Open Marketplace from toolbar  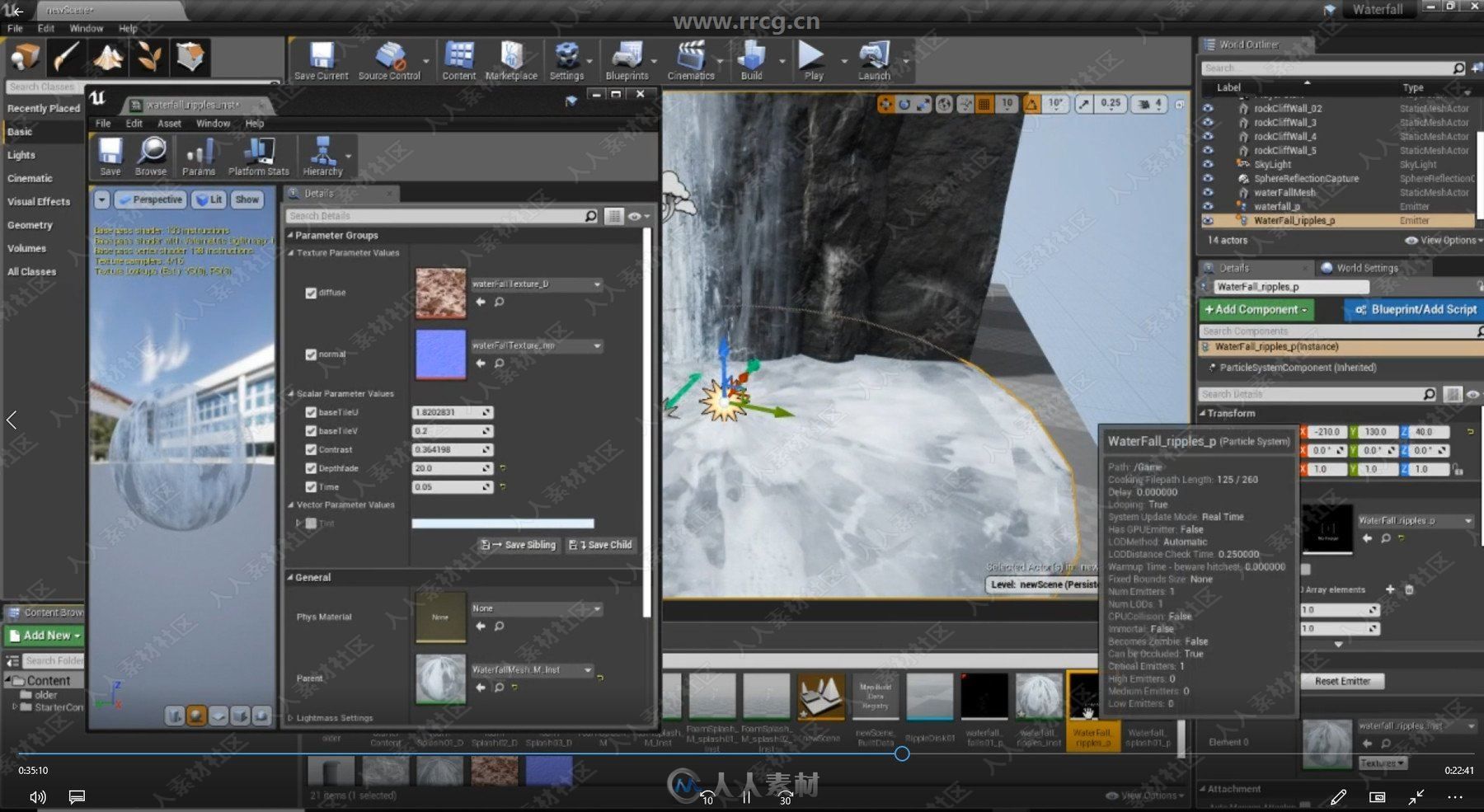(511, 61)
